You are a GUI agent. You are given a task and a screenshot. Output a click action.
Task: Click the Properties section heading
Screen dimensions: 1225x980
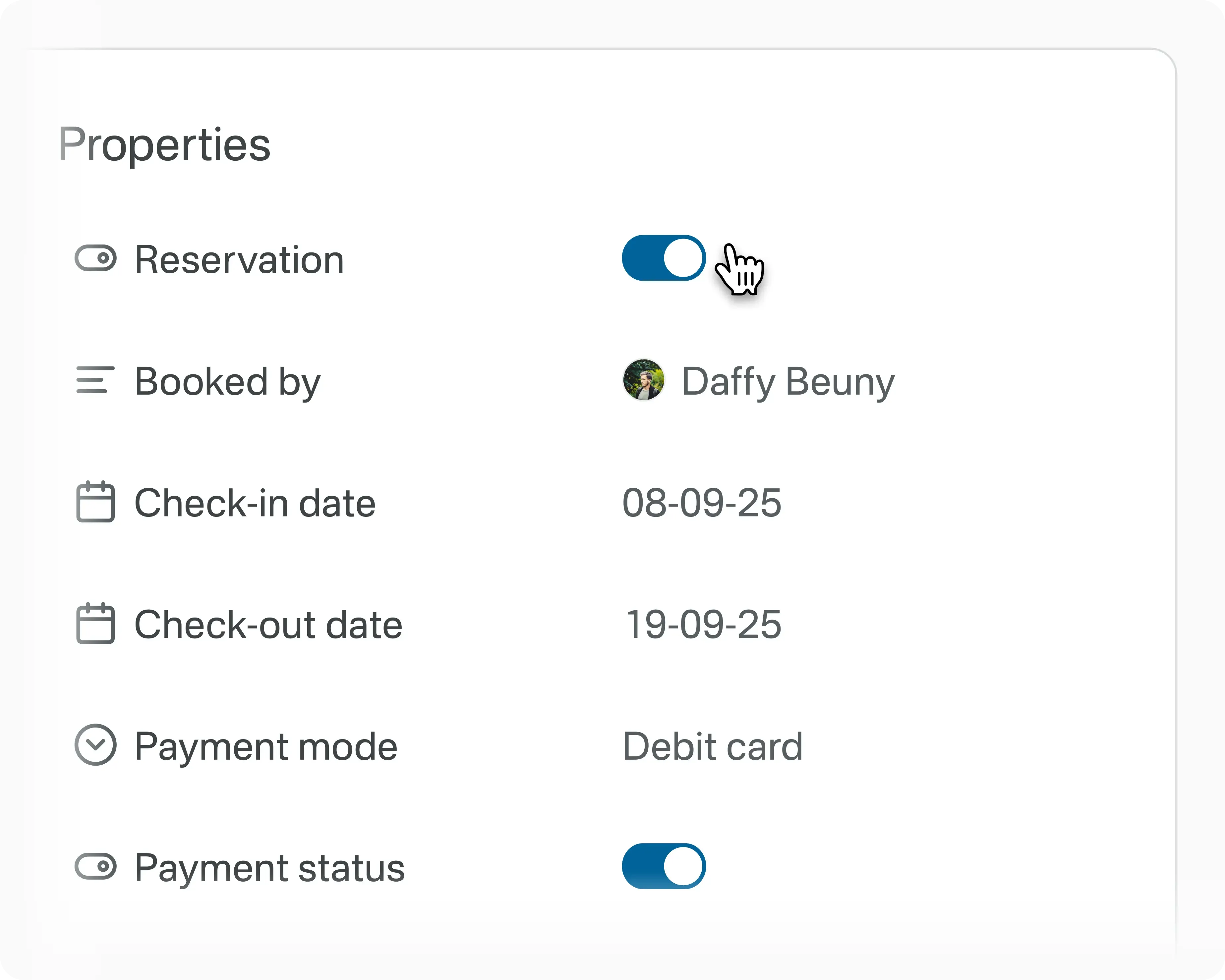click(165, 145)
